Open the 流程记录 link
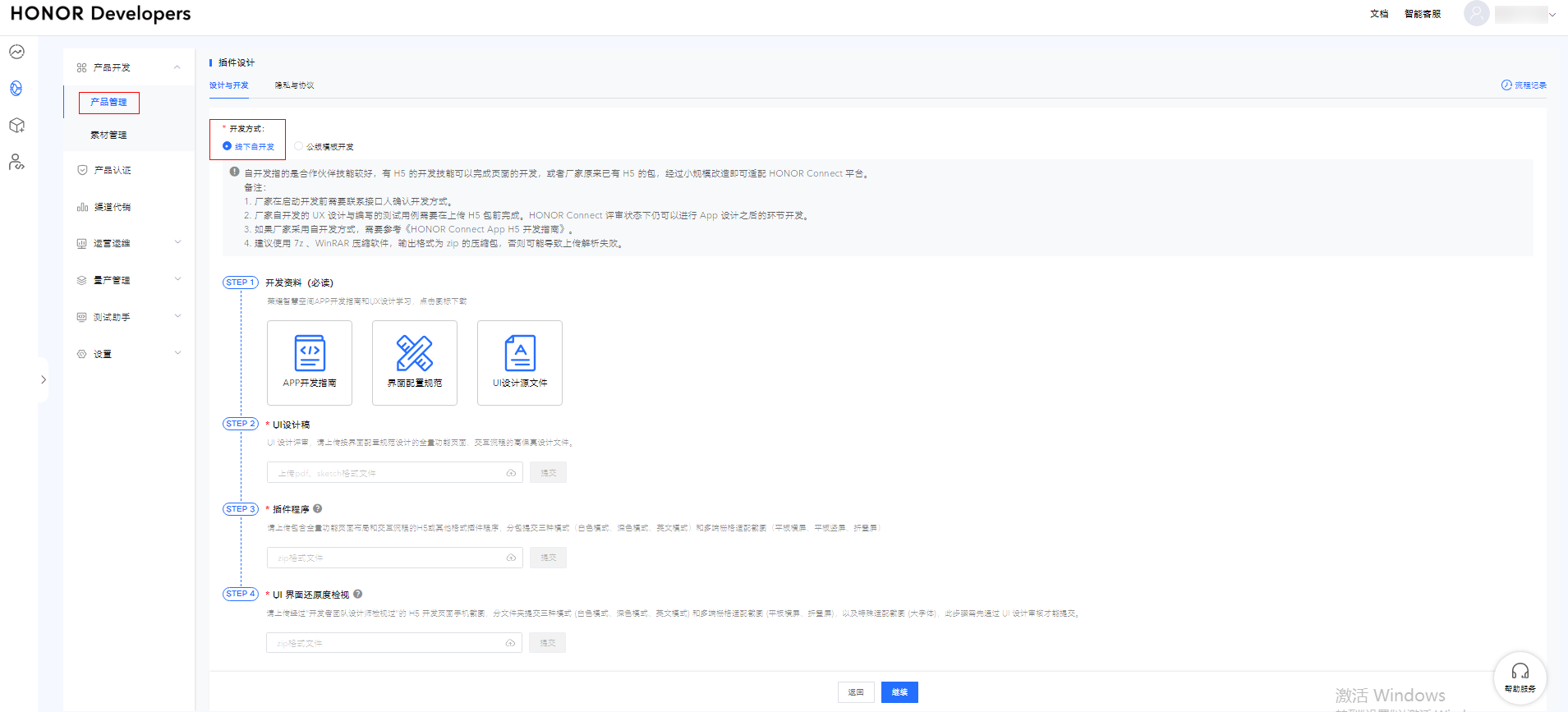This screenshot has width=1568, height=712. coord(1524,85)
